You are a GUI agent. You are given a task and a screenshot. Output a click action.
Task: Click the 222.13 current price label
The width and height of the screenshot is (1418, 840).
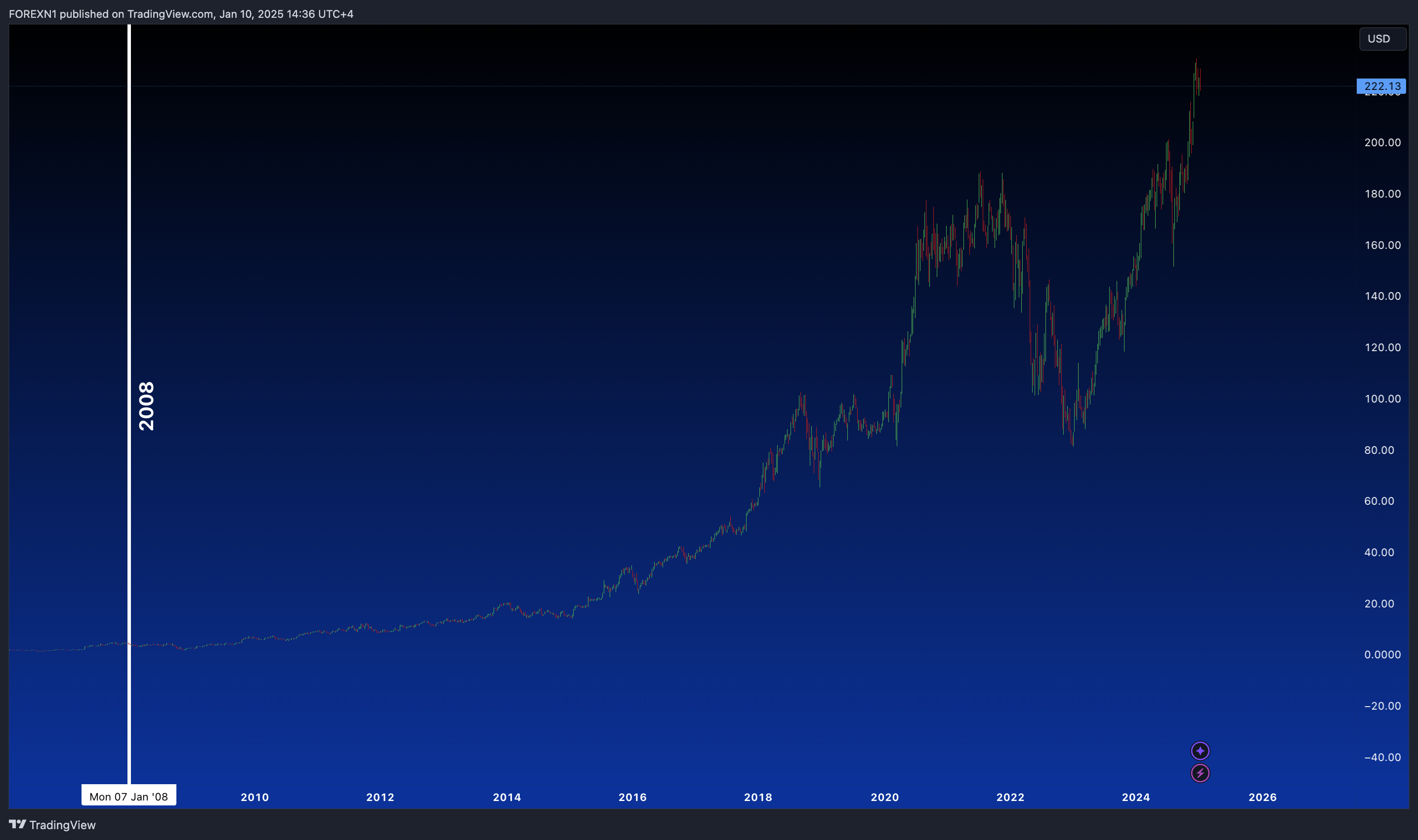click(1381, 86)
